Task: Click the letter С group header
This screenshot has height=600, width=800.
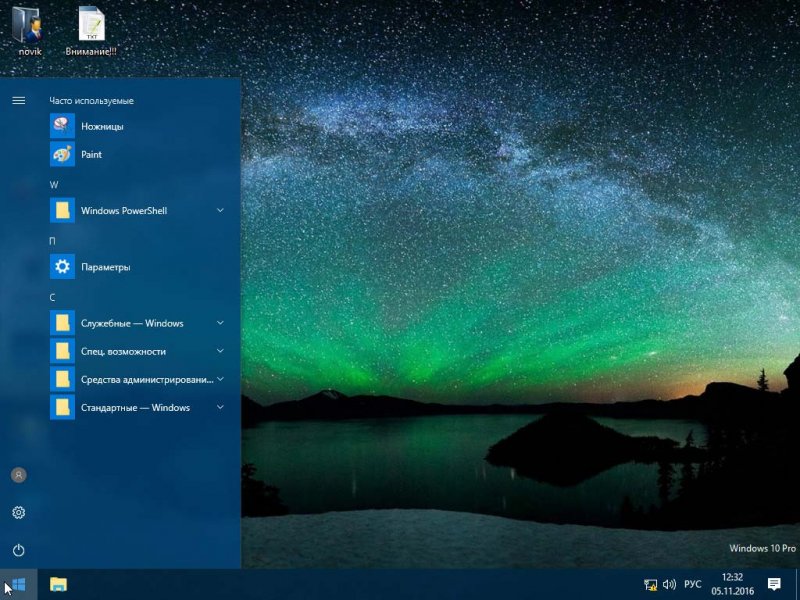Action: pos(52,297)
